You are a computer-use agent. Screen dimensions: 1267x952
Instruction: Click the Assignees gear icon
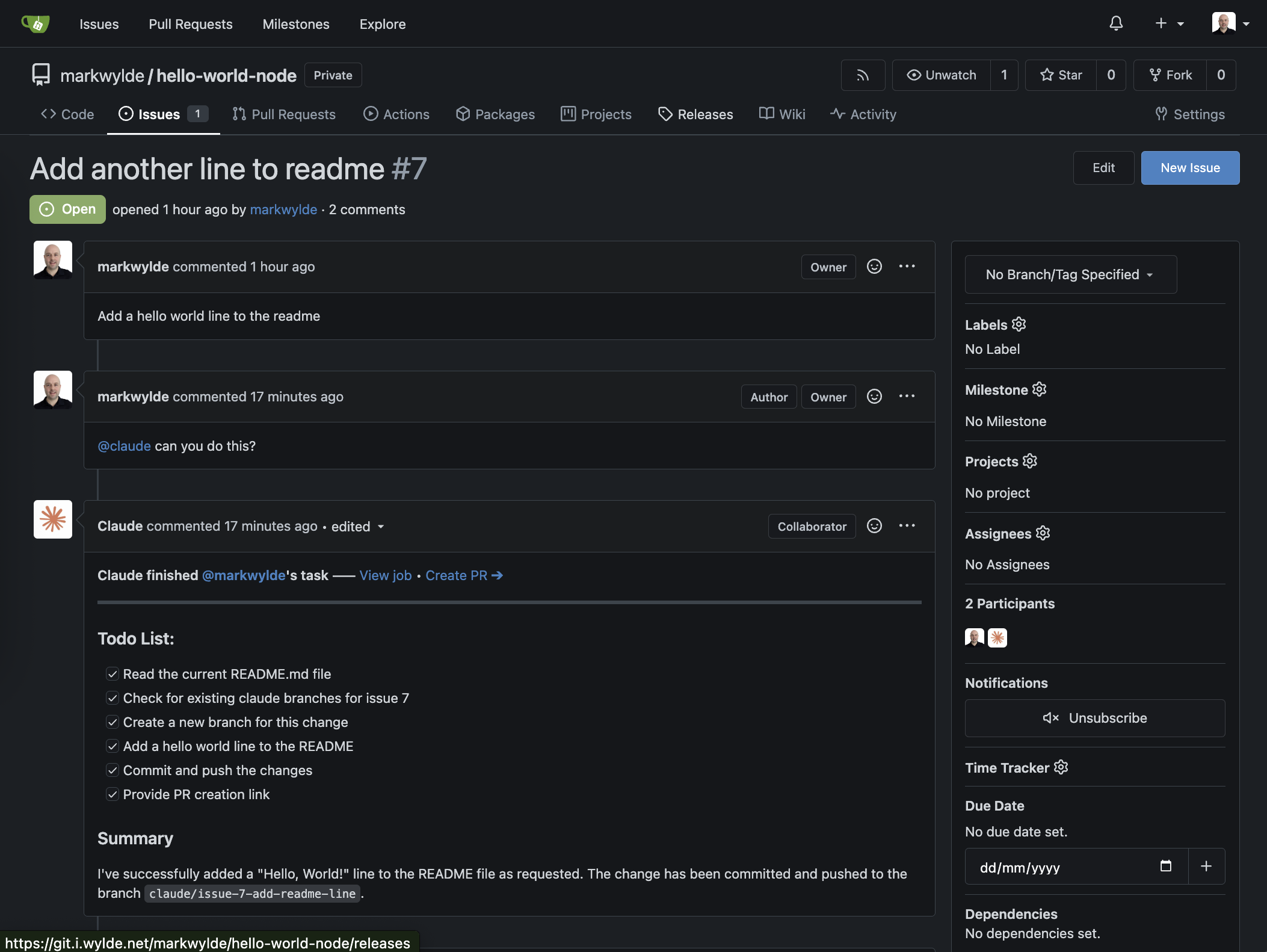click(x=1043, y=533)
